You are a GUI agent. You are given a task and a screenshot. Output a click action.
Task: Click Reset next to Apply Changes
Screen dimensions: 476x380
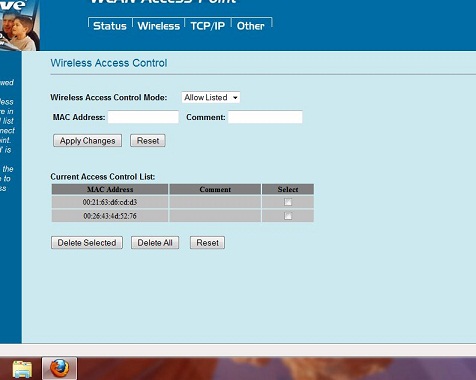point(148,141)
